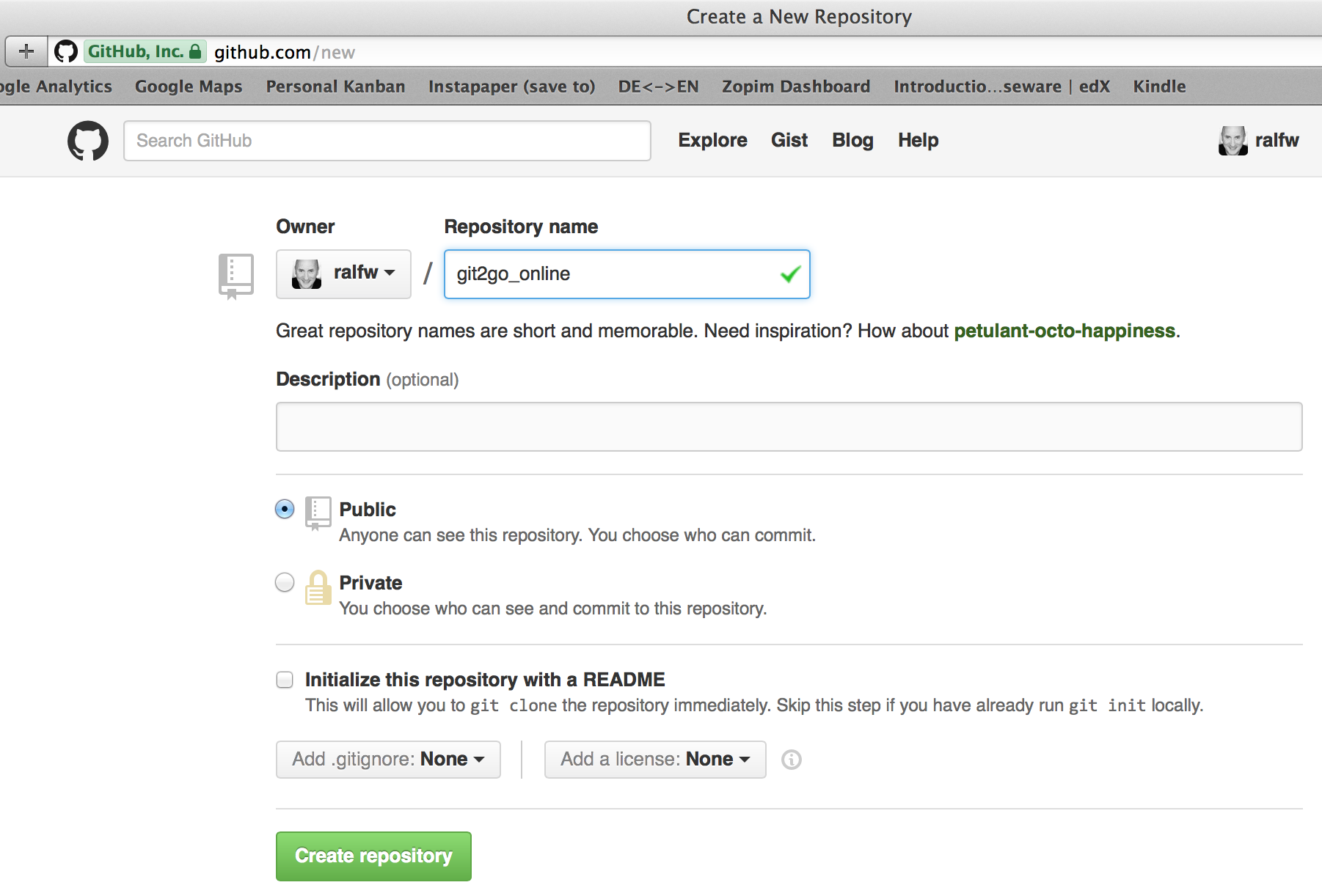
Task: Click the green checkmark in repository name
Action: coord(790,274)
